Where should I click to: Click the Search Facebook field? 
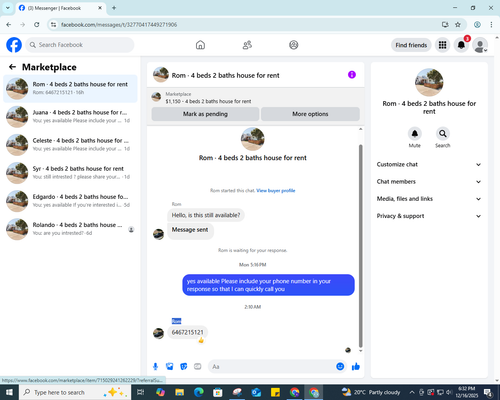point(80,45)
